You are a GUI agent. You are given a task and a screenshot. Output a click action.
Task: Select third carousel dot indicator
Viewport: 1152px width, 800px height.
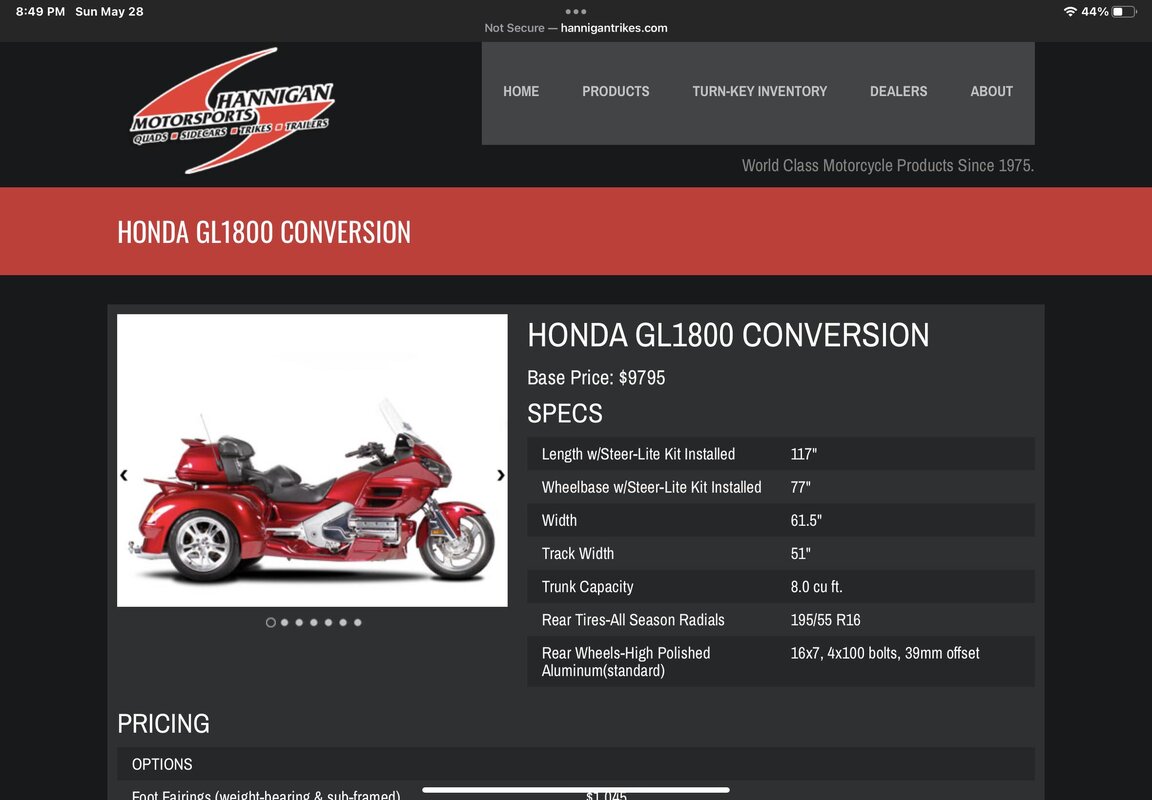(299, 622)
